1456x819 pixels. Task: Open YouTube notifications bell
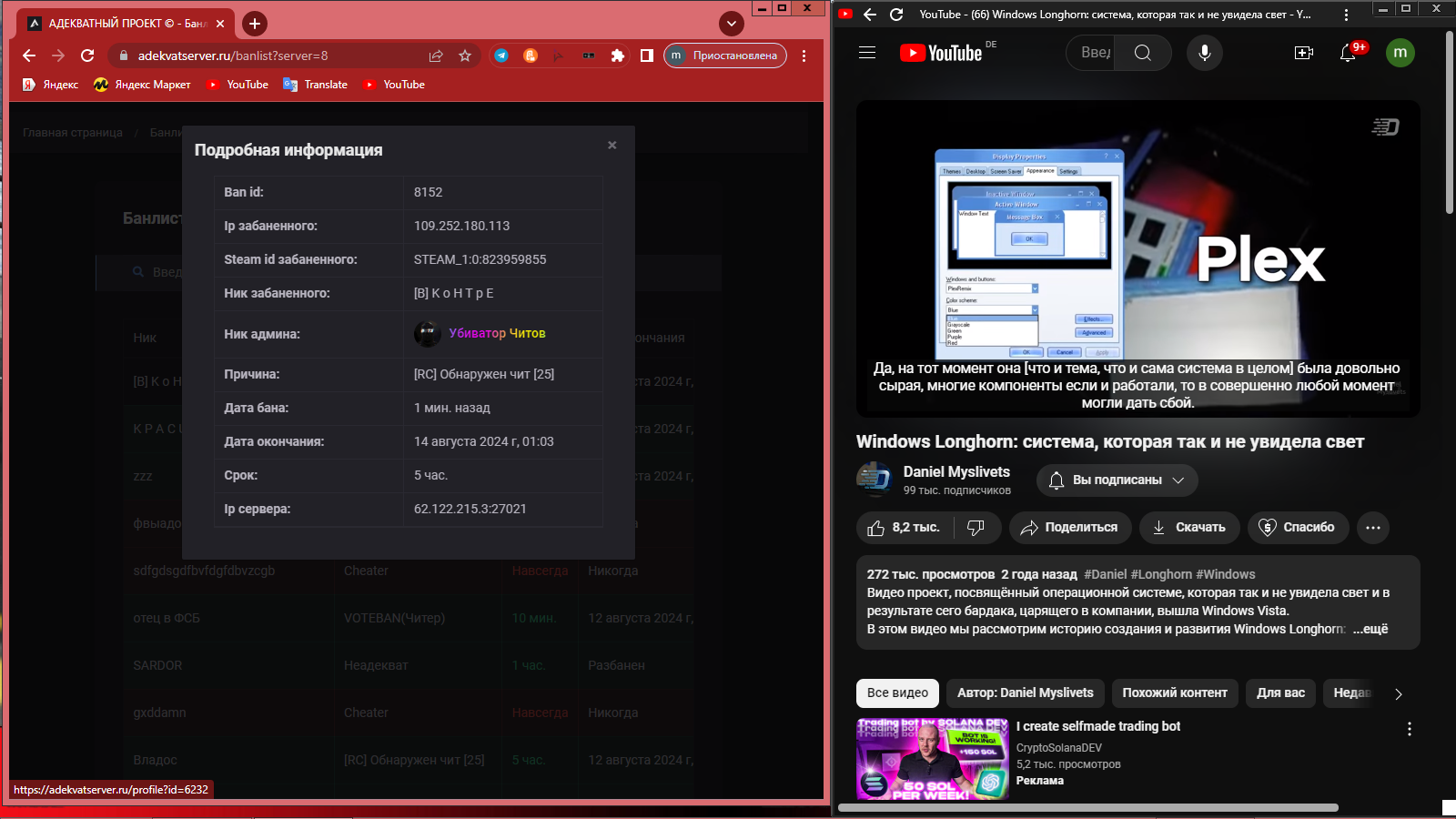point(1348,53)
